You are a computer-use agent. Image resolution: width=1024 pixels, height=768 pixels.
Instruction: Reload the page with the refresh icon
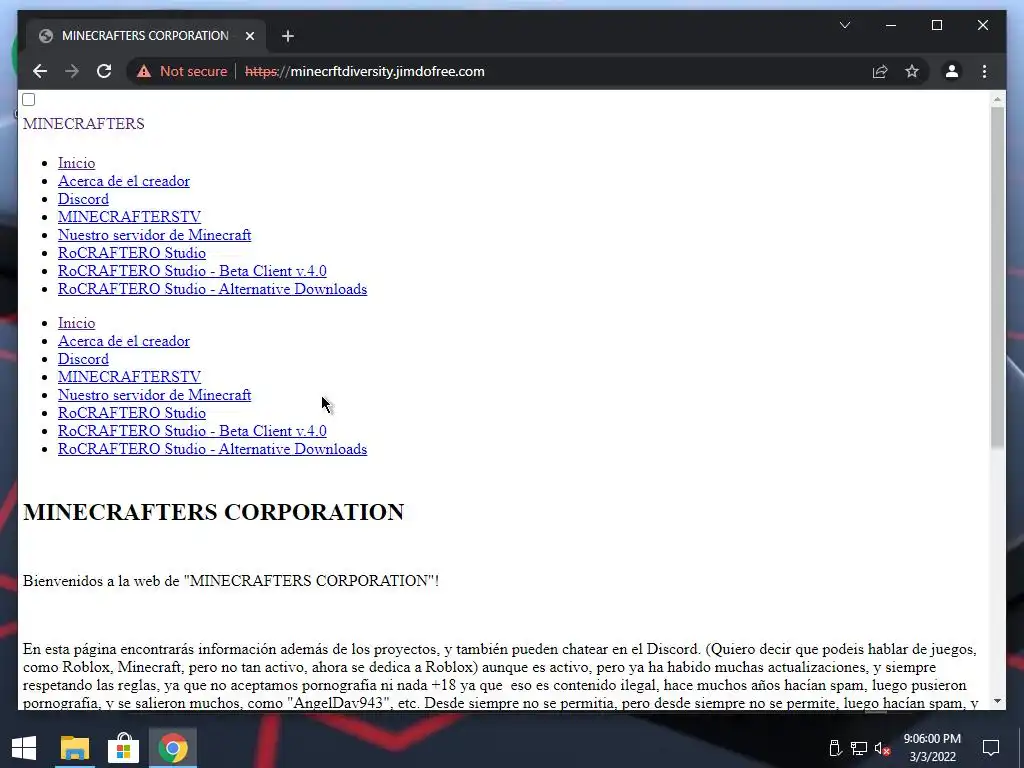coord(104,71)
